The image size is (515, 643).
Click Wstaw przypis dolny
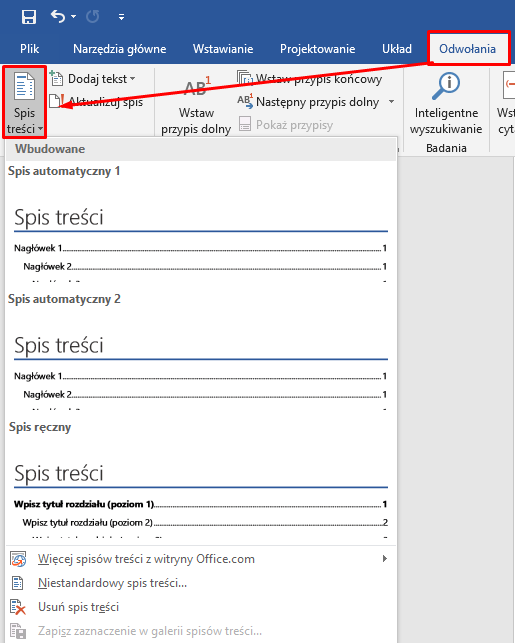point(196,105)
